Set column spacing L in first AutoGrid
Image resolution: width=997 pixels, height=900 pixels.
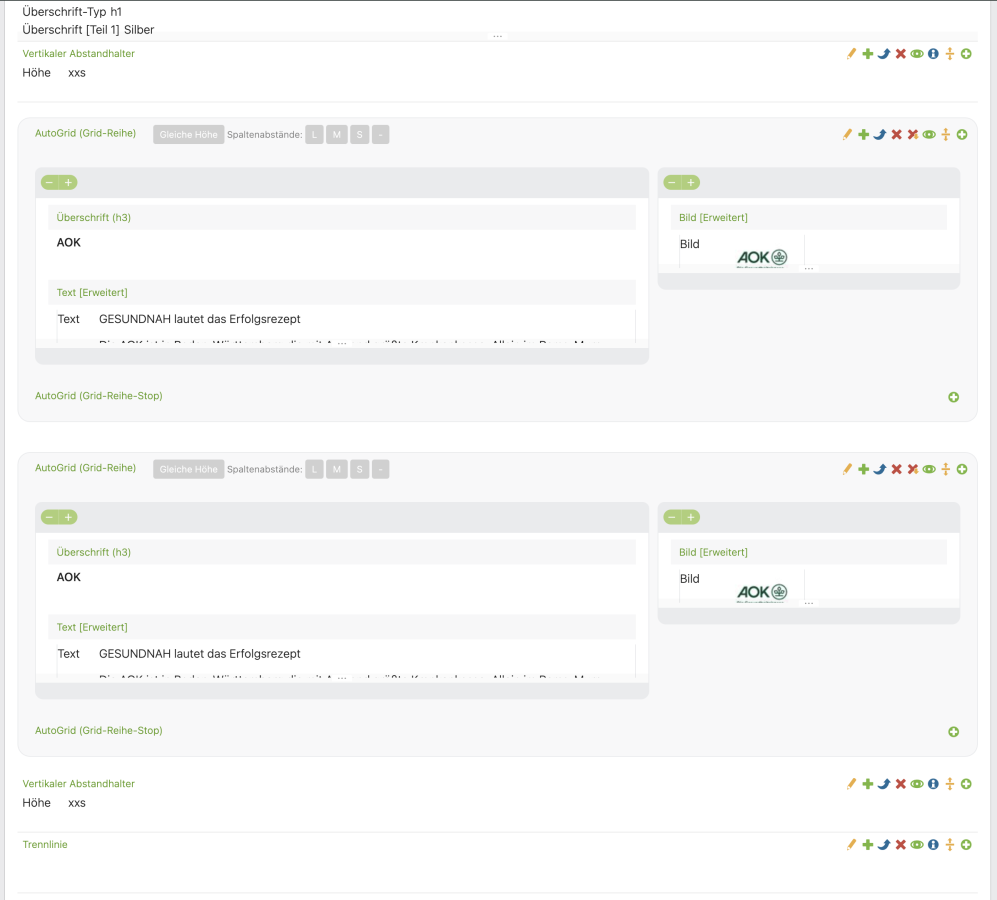pyautogui.click(x=314, y=135)
